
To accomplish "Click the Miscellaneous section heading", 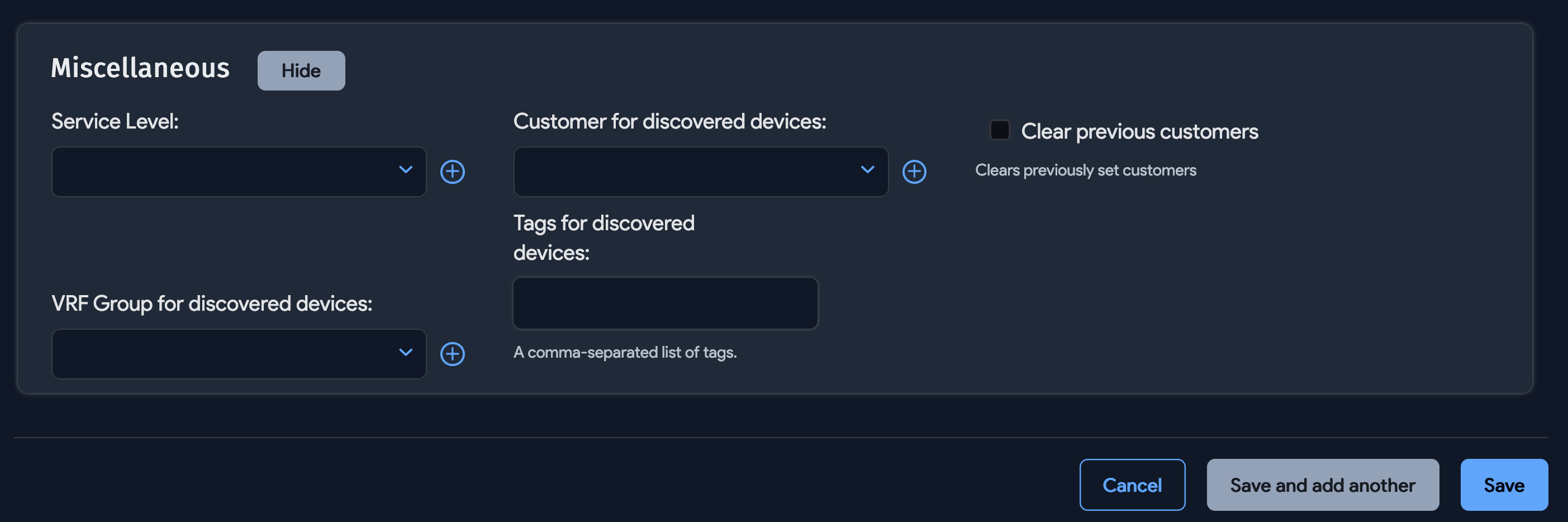I will pos(141,68).
